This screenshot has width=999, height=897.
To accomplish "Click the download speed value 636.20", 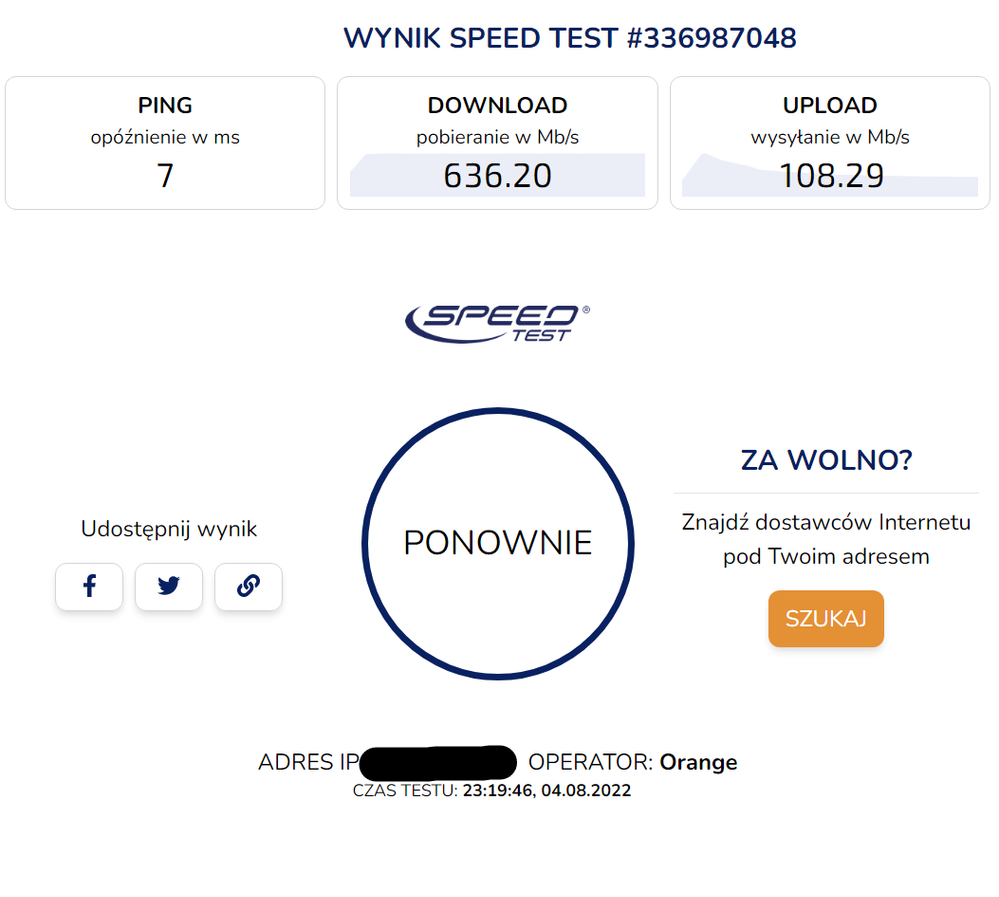I will (x=497, y=177).
